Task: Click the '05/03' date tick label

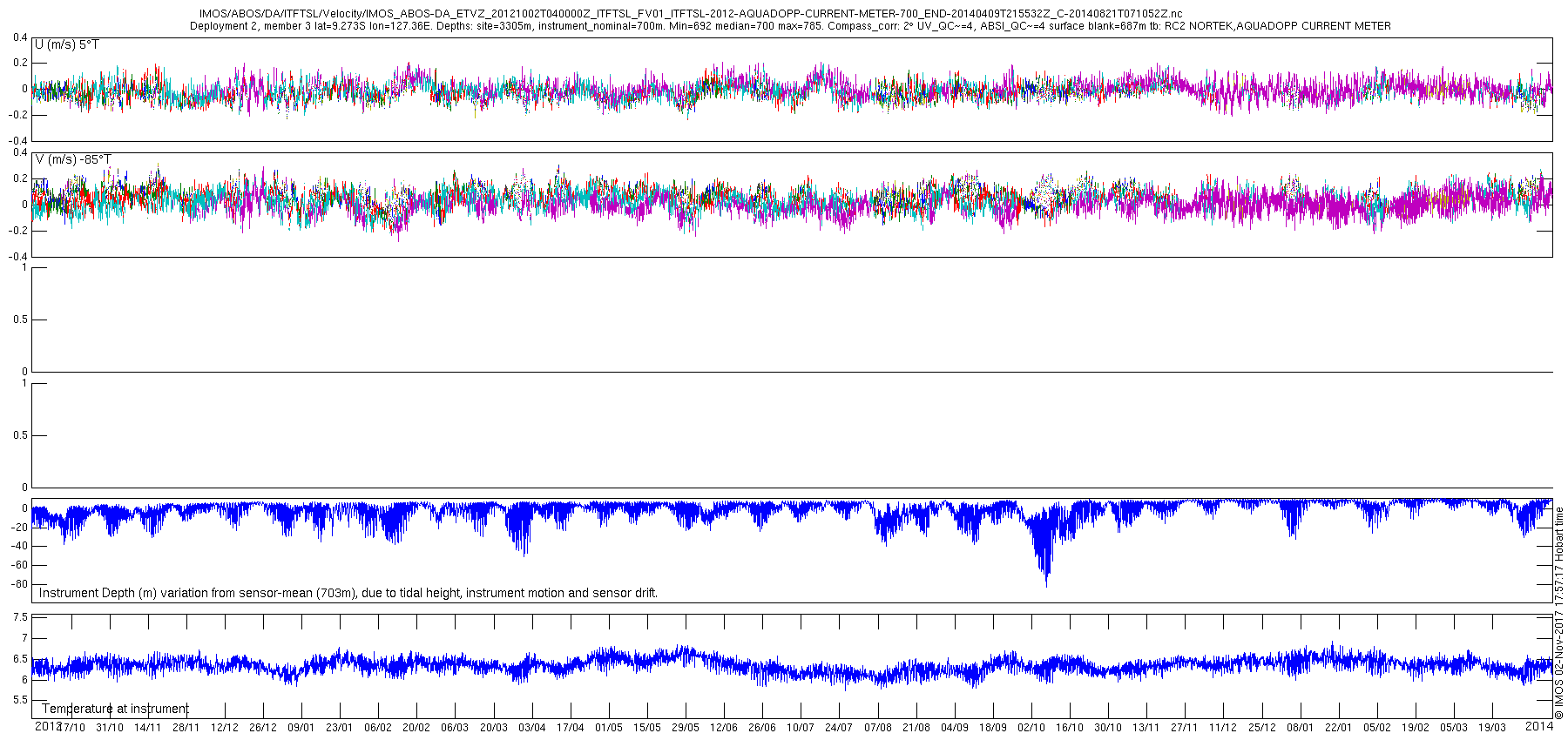Action: pyautogui.click(x=1454, y=728)
